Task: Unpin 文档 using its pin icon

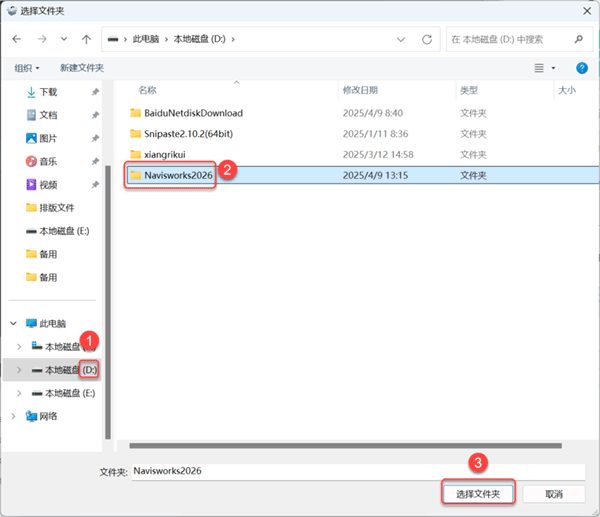Action: click(x=95, y=115)
